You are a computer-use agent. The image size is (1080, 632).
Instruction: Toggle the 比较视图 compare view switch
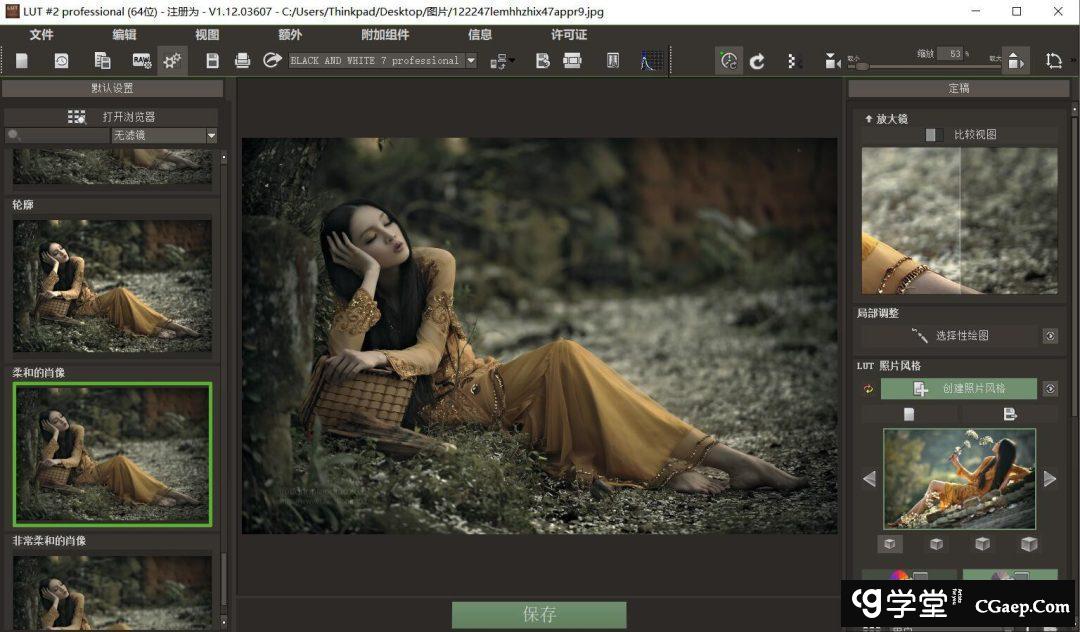click(933, 135)
